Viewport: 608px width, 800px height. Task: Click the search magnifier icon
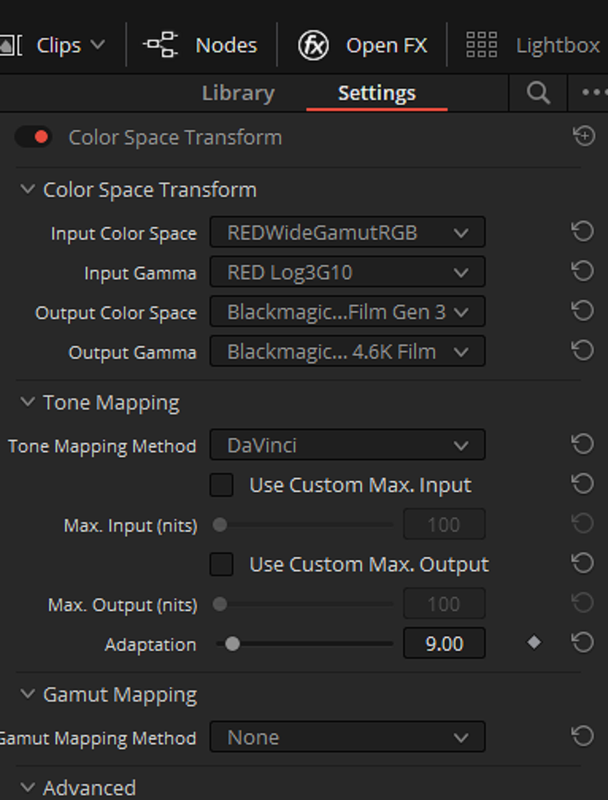click(x=538, y=93)
